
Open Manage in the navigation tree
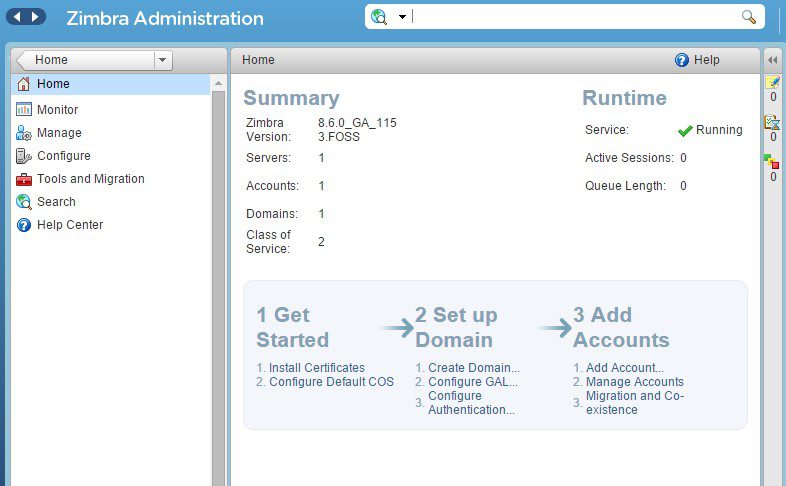pos(59,133)
